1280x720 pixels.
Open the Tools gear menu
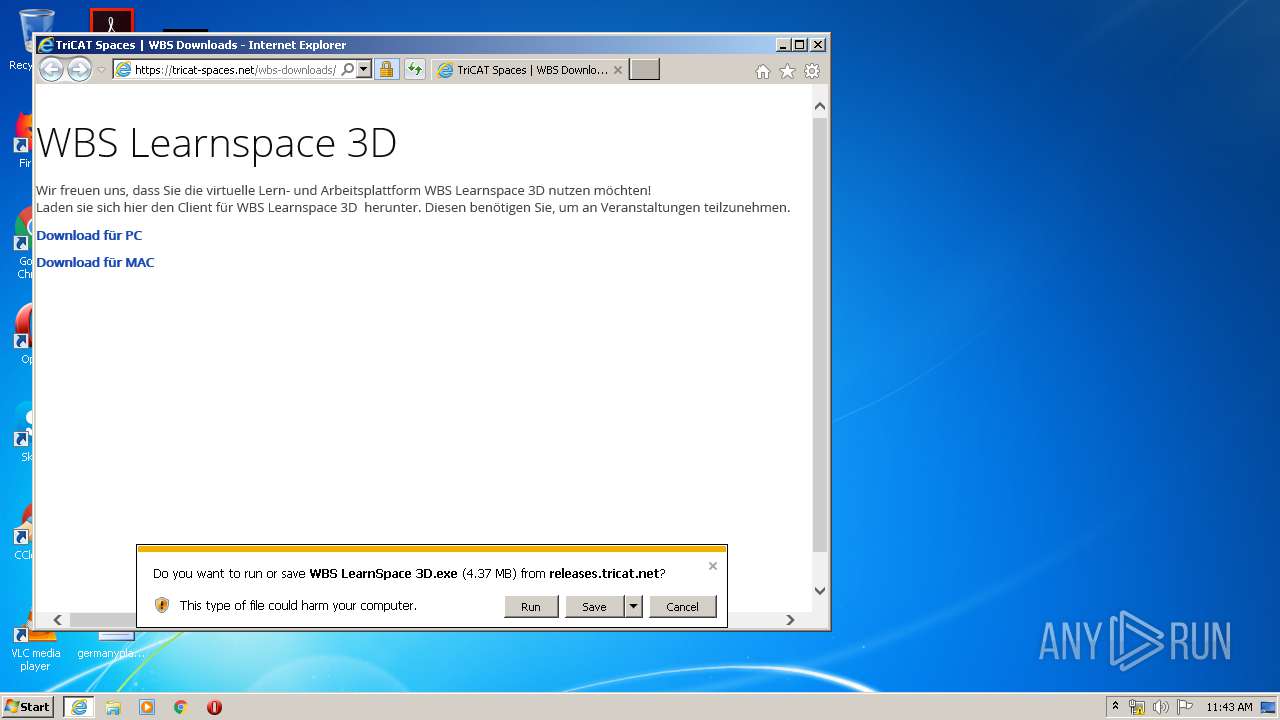tap(812, 71)
